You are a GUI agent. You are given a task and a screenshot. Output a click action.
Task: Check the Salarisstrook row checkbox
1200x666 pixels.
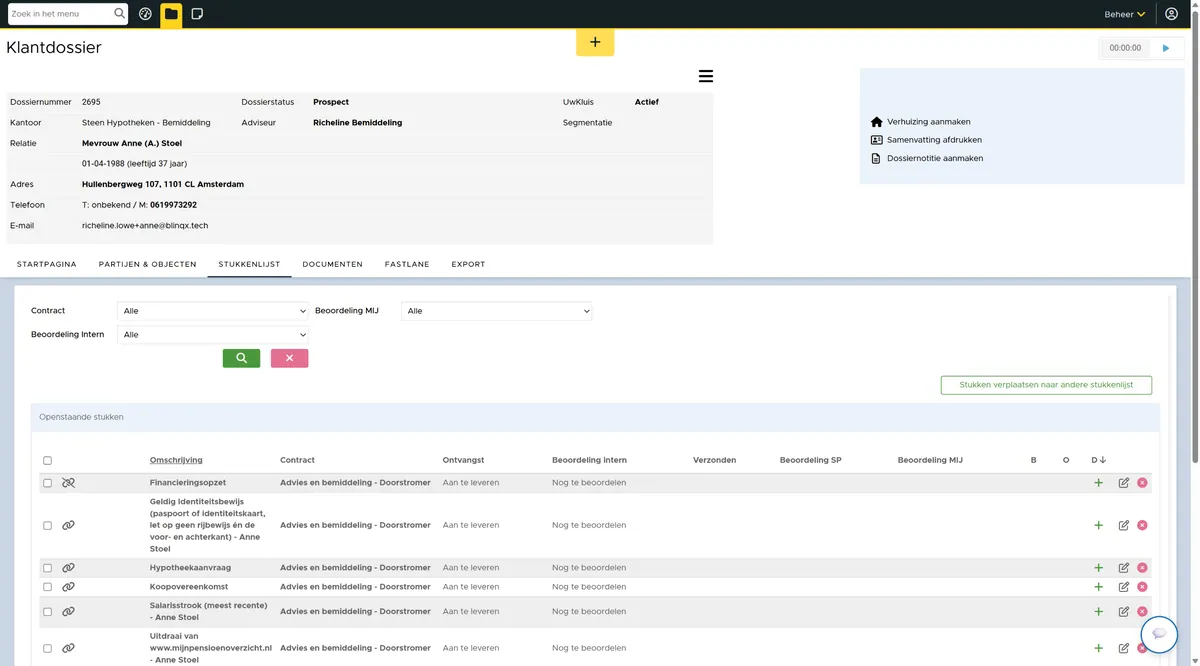tap(47, 612)
